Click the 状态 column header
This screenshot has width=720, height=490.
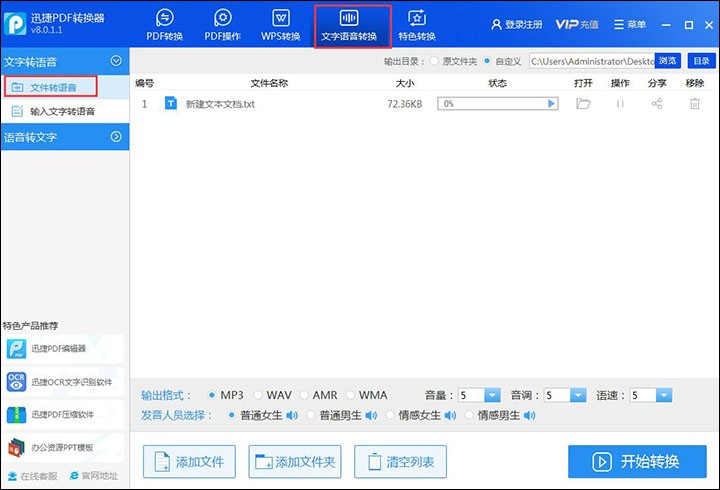click(x=497, y=83)
